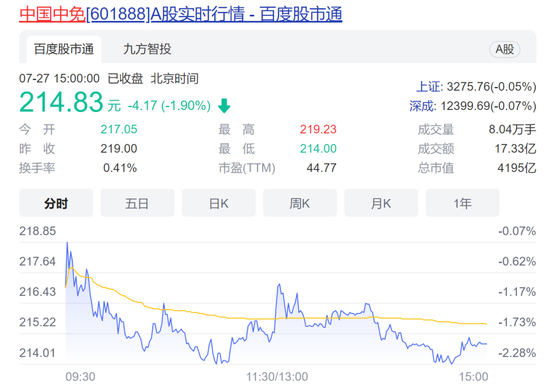Switch to the 九方智投 tab

pos(147,49)
